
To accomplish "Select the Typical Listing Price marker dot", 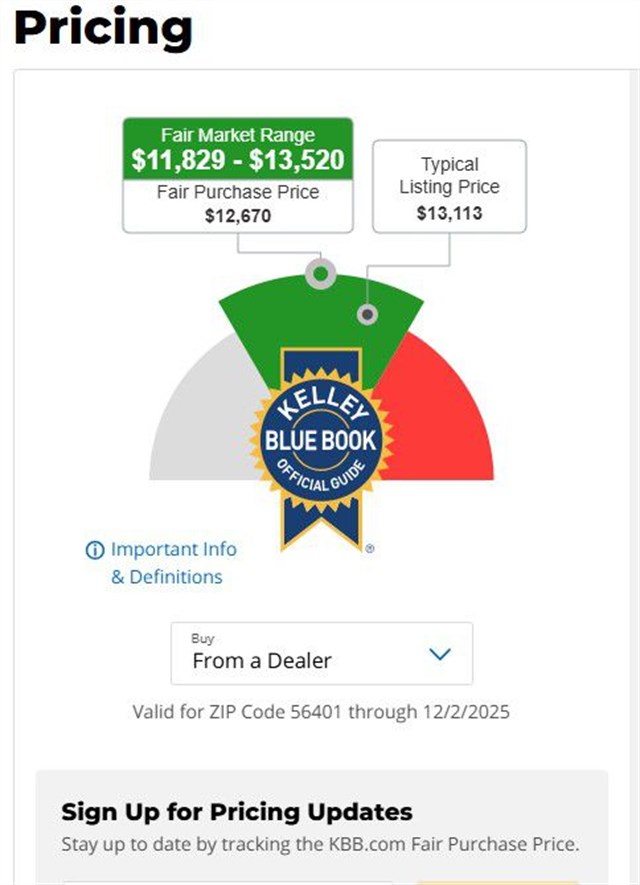I will (x=368, y=315).
